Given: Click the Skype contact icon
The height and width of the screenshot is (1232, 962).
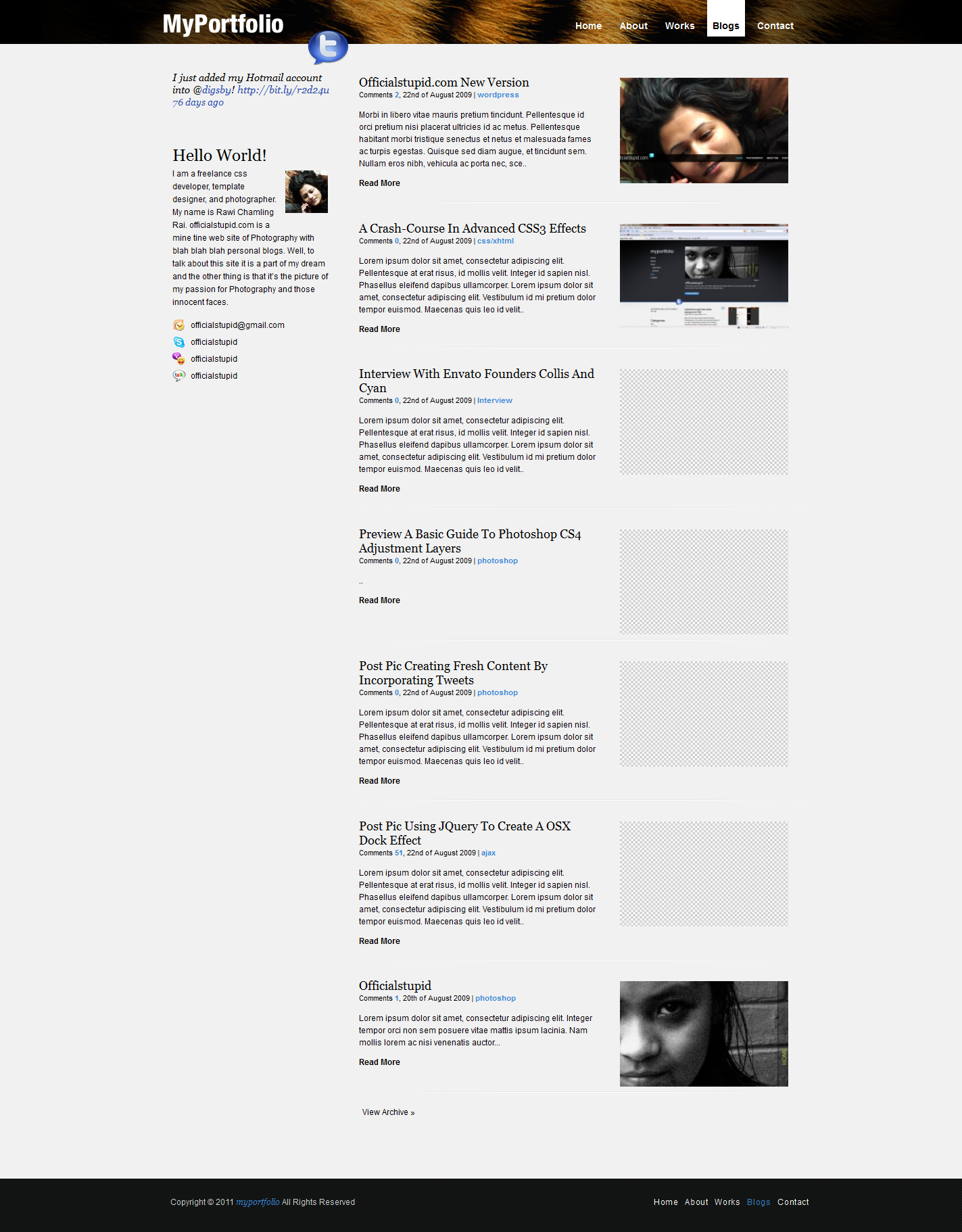Looking at the screenshot, I should pyautogui.click(x=178, y=342).
